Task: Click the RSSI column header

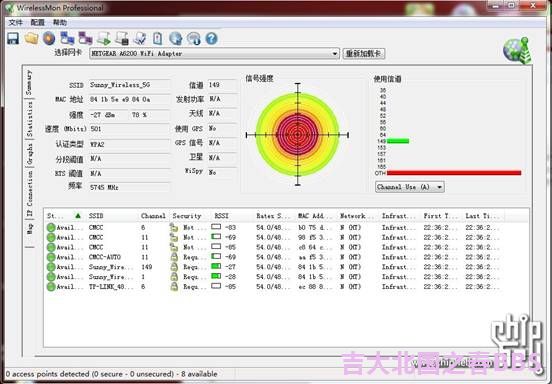Action: coord(221,216)
